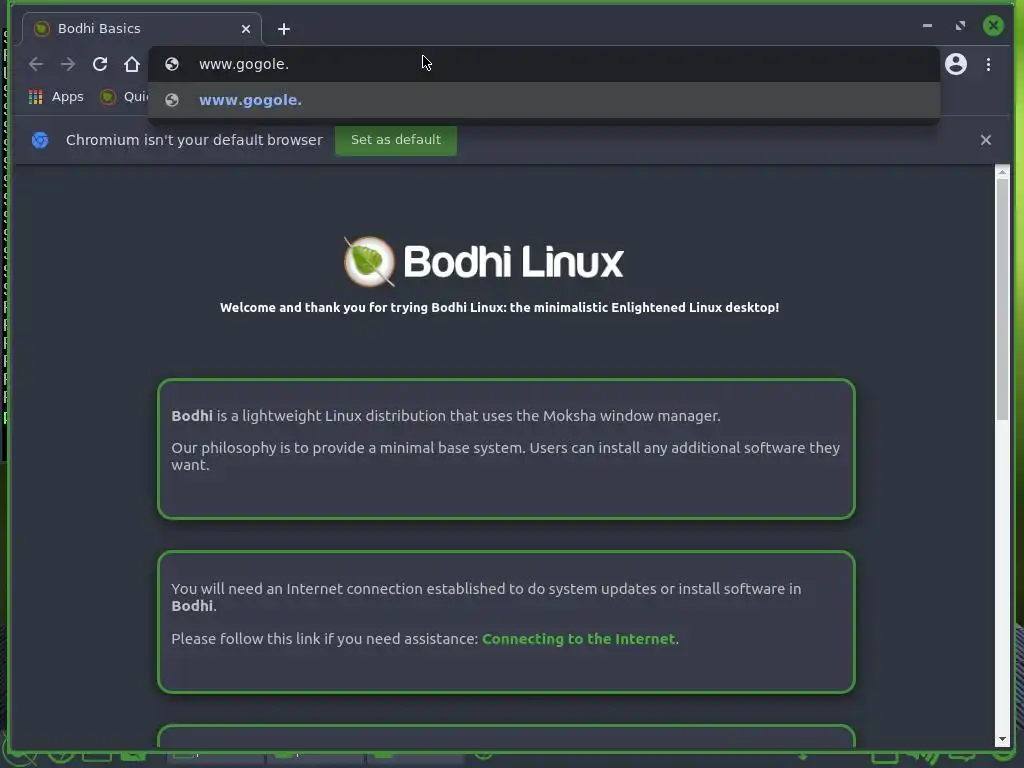Open the home page via house icon

(132, 64)
